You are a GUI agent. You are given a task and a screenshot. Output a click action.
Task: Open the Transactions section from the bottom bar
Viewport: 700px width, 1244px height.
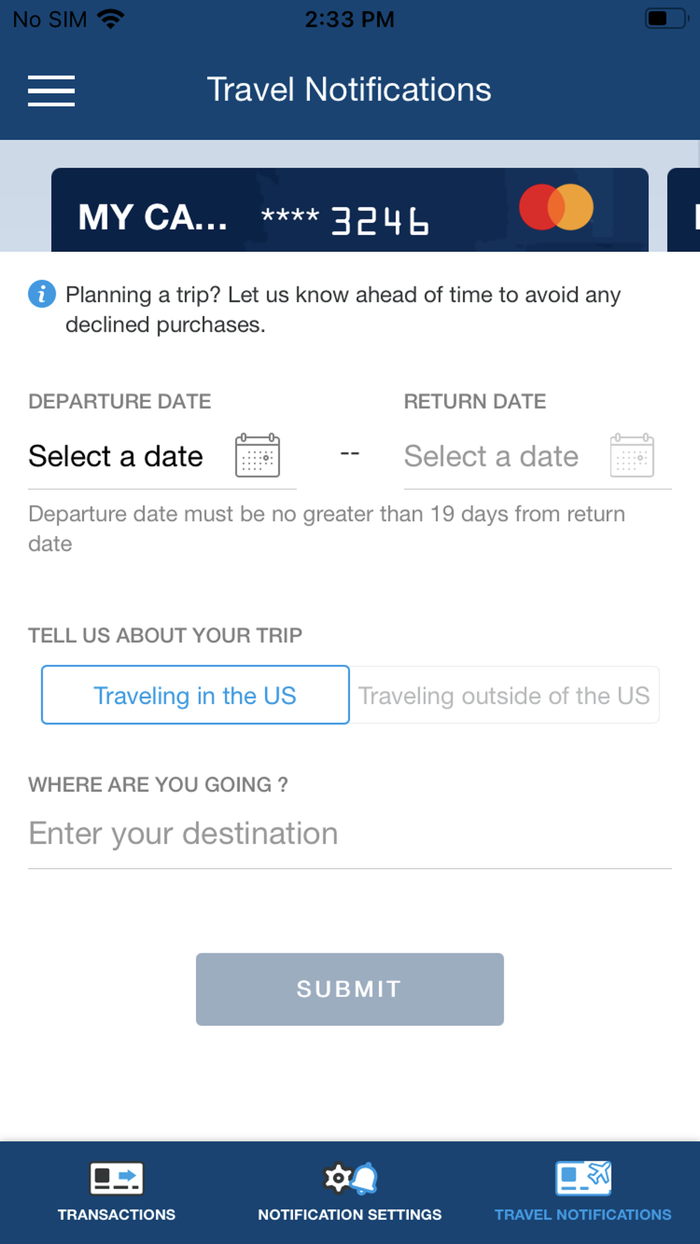click(x=116, y=1190)
